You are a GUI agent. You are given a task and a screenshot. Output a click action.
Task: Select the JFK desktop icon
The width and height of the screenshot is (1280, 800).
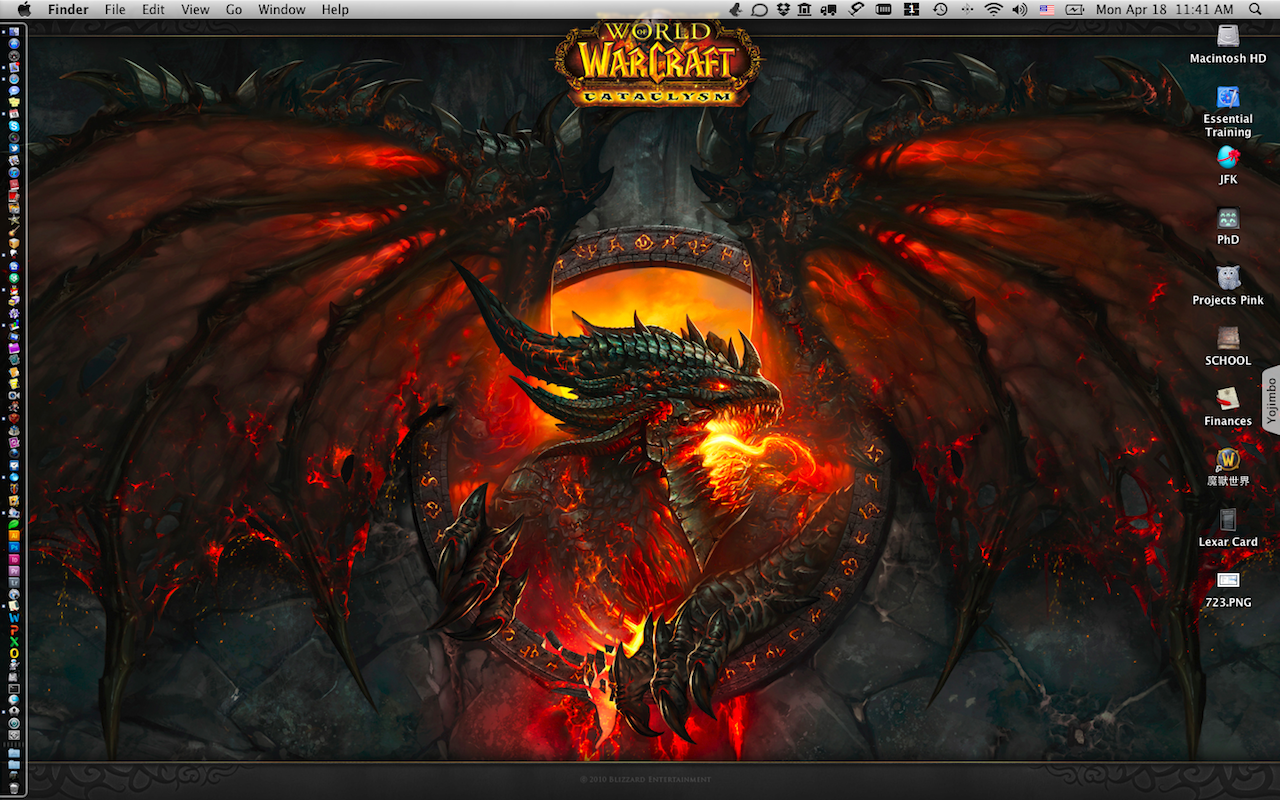click(x=1228, y=158)
